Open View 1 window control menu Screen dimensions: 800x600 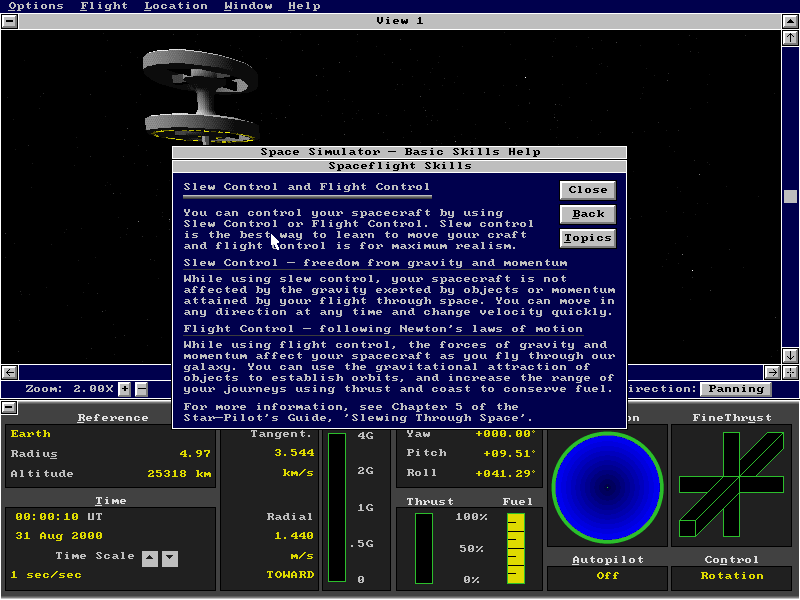click(9, 20)
